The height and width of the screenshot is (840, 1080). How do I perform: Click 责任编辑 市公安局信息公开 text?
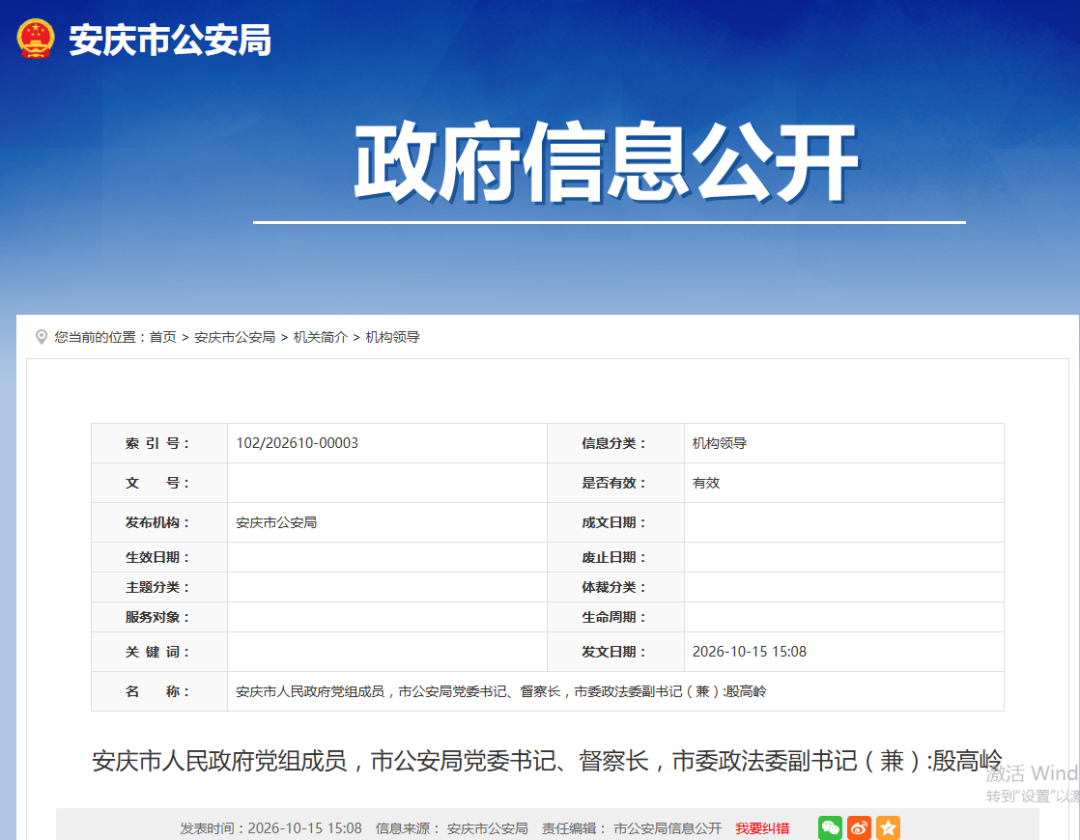click(632, 828)
